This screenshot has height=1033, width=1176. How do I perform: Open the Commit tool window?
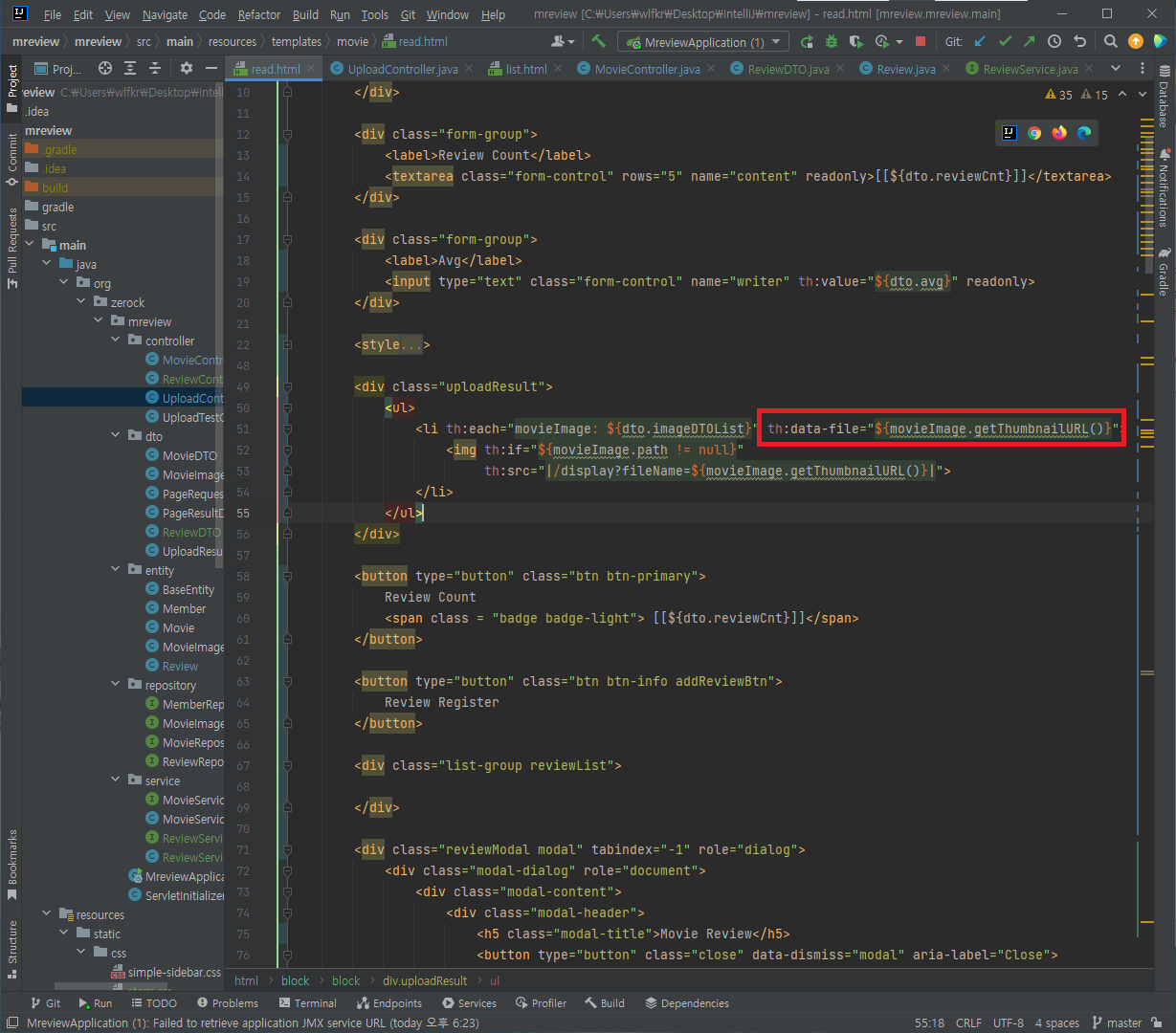(12, 160)
